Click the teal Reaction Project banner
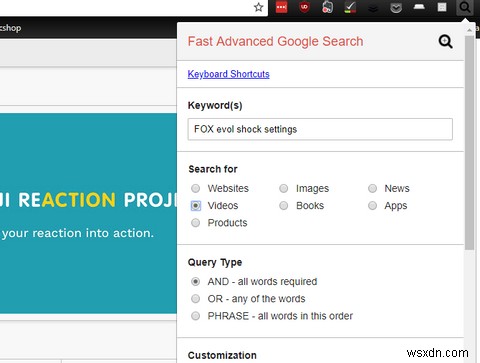 point(88,213)
